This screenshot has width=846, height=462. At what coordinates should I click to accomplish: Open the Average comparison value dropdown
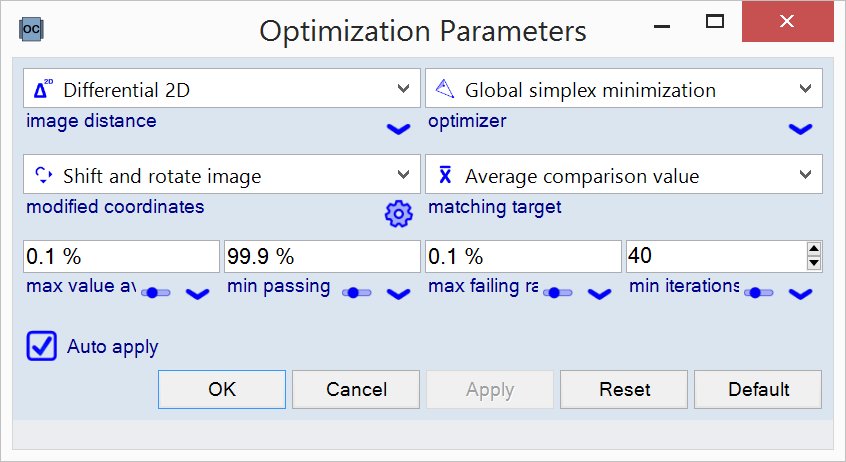[624, 175]
